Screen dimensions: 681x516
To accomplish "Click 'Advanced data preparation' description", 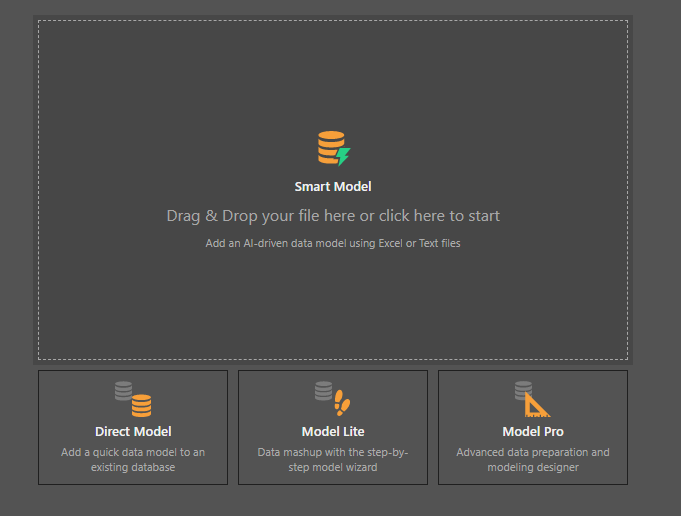I will point(533,460).
